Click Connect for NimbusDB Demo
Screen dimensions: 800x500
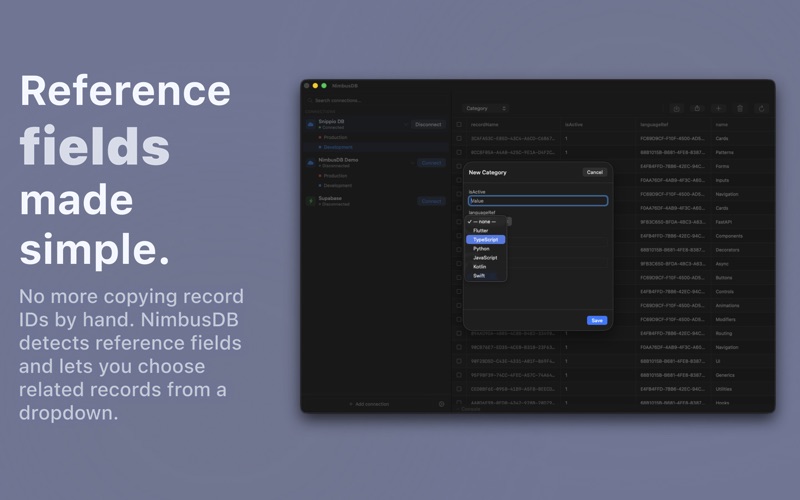click(431, 163)
